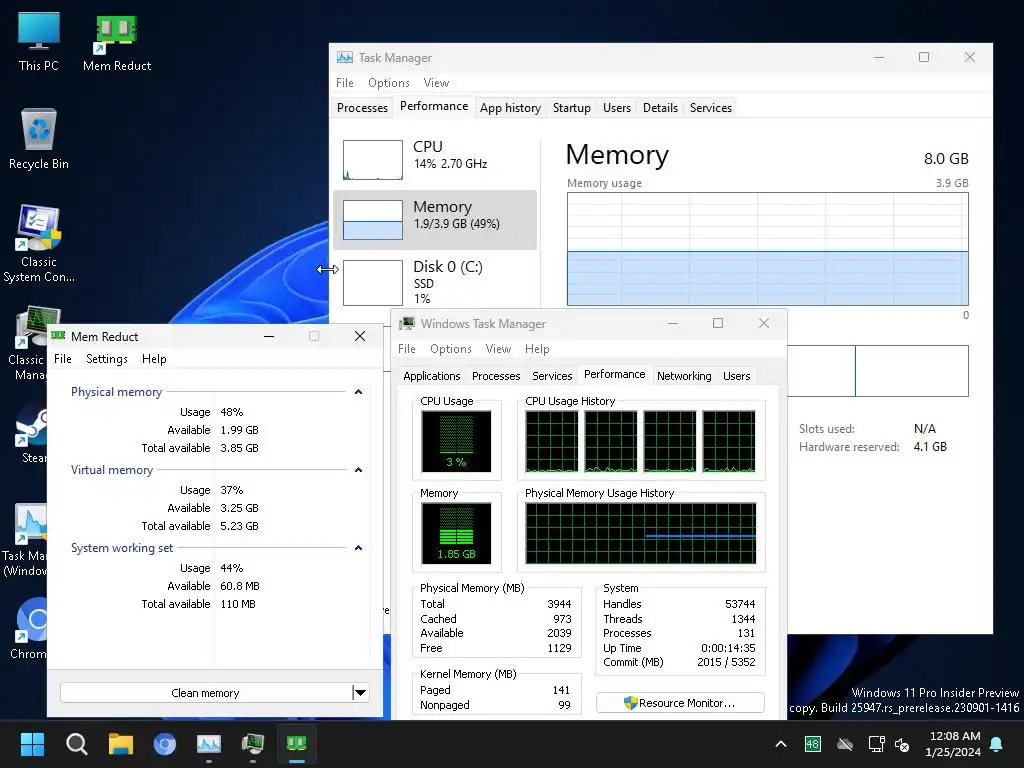Screen dimensions: 1024x768
Task: Switch to the Applications tab
Action: click(x=432, y=376)
